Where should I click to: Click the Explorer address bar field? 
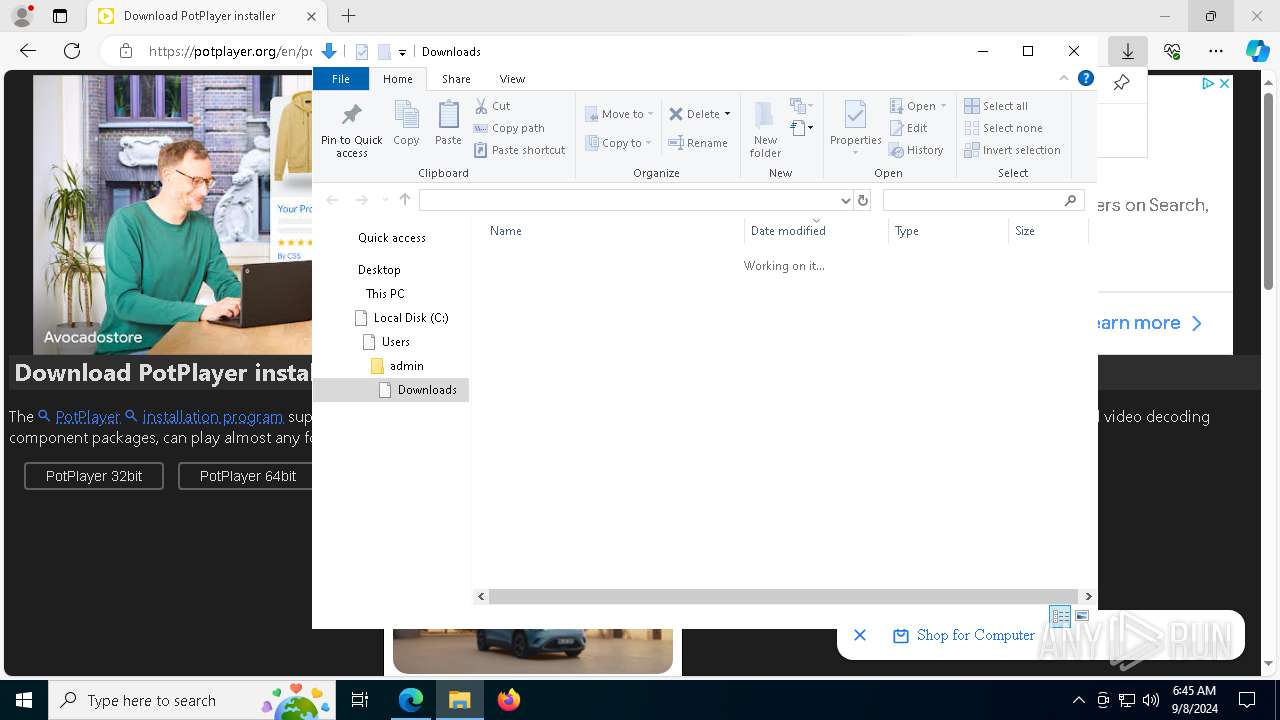(x=636, y=200)
